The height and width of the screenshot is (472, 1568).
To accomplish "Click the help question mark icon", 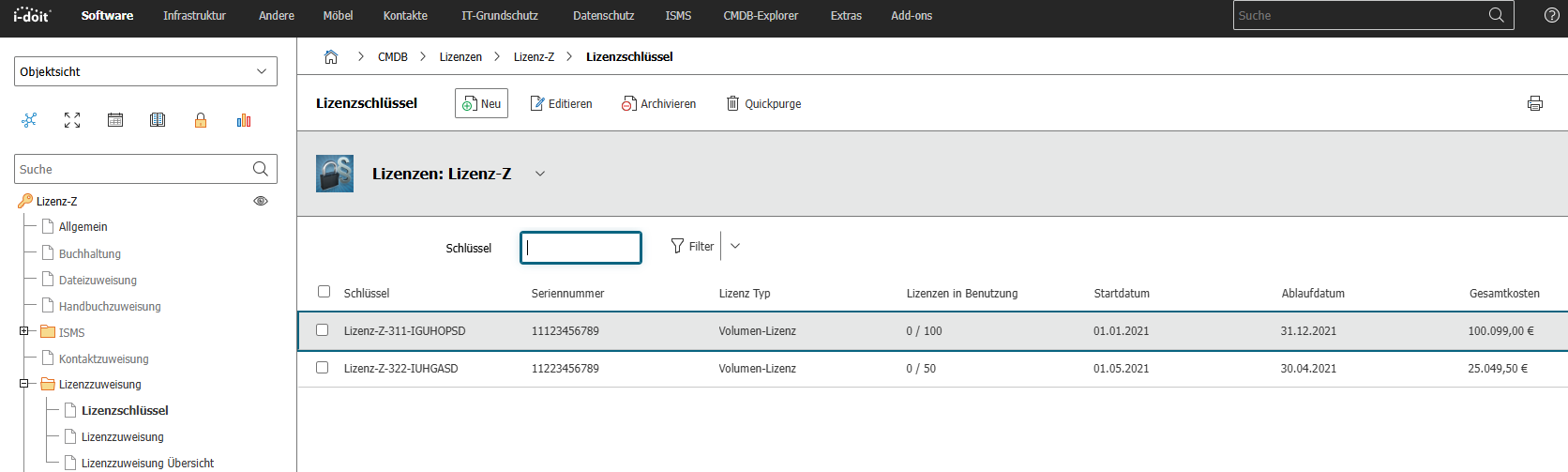I will [x=1552, y=15].
